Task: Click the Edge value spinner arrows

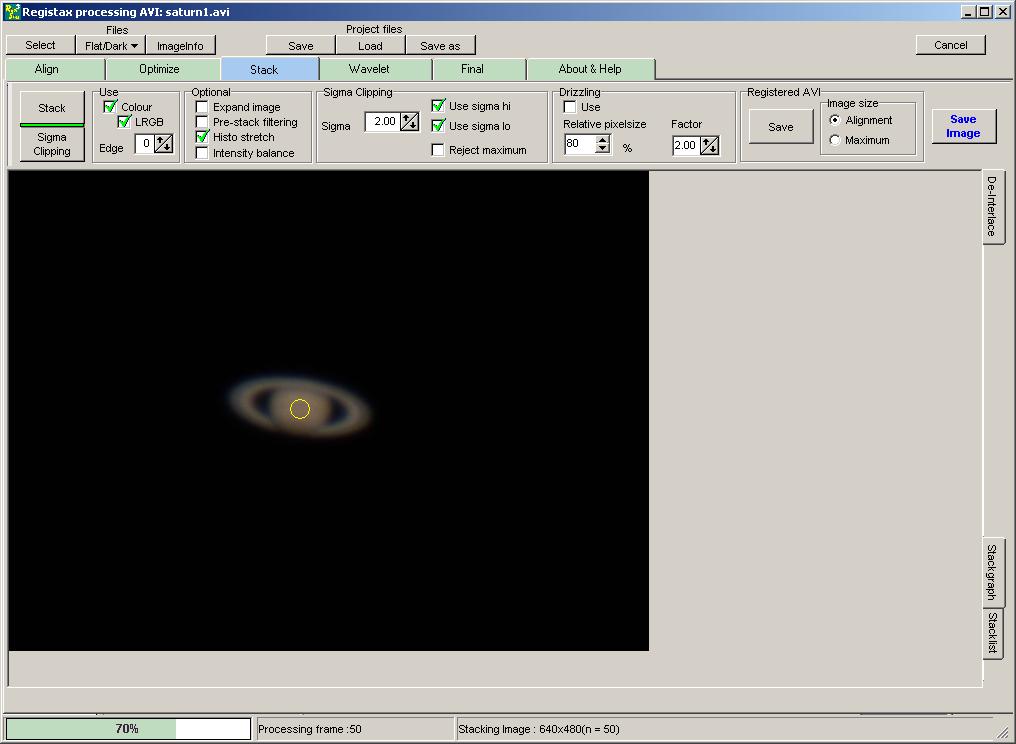Action: pyautogui.click(x=164, y=143)
